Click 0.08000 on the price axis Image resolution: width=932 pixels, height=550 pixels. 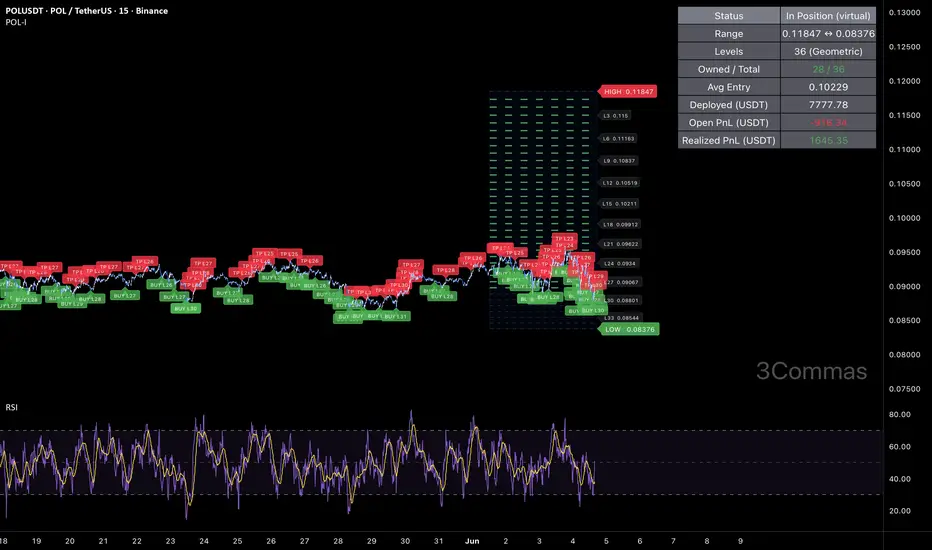click(905, 355)
